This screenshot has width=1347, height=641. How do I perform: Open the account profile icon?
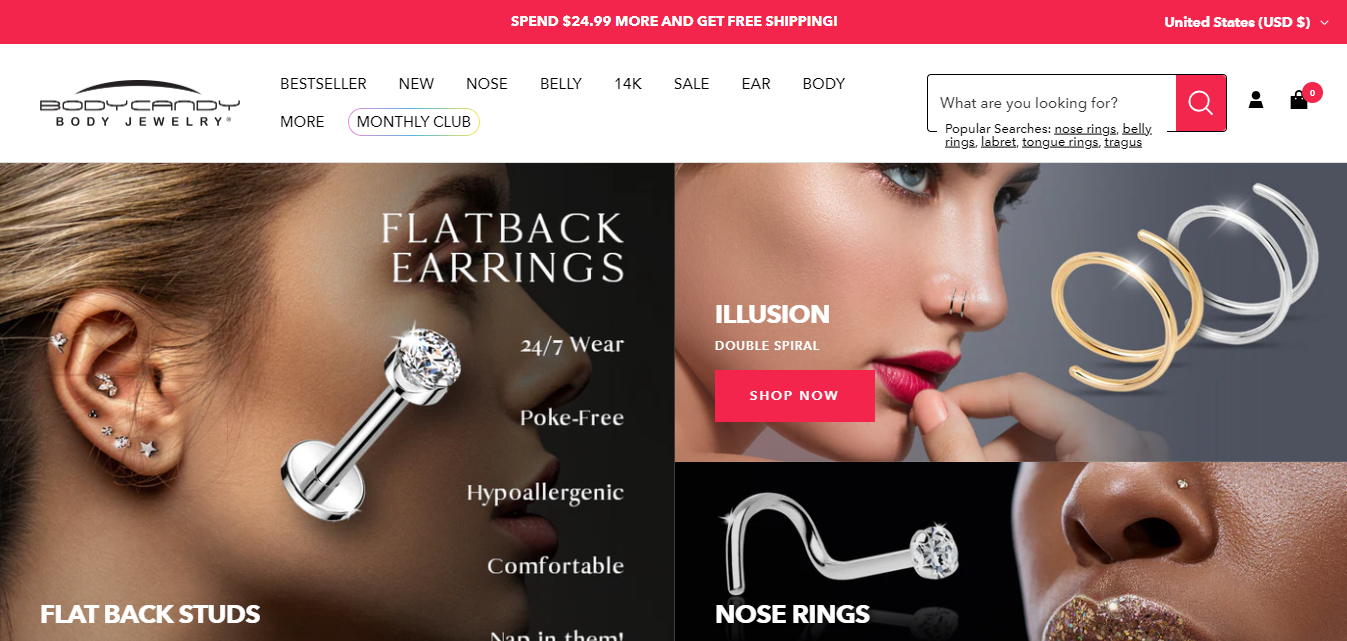tap(1256, 100)
